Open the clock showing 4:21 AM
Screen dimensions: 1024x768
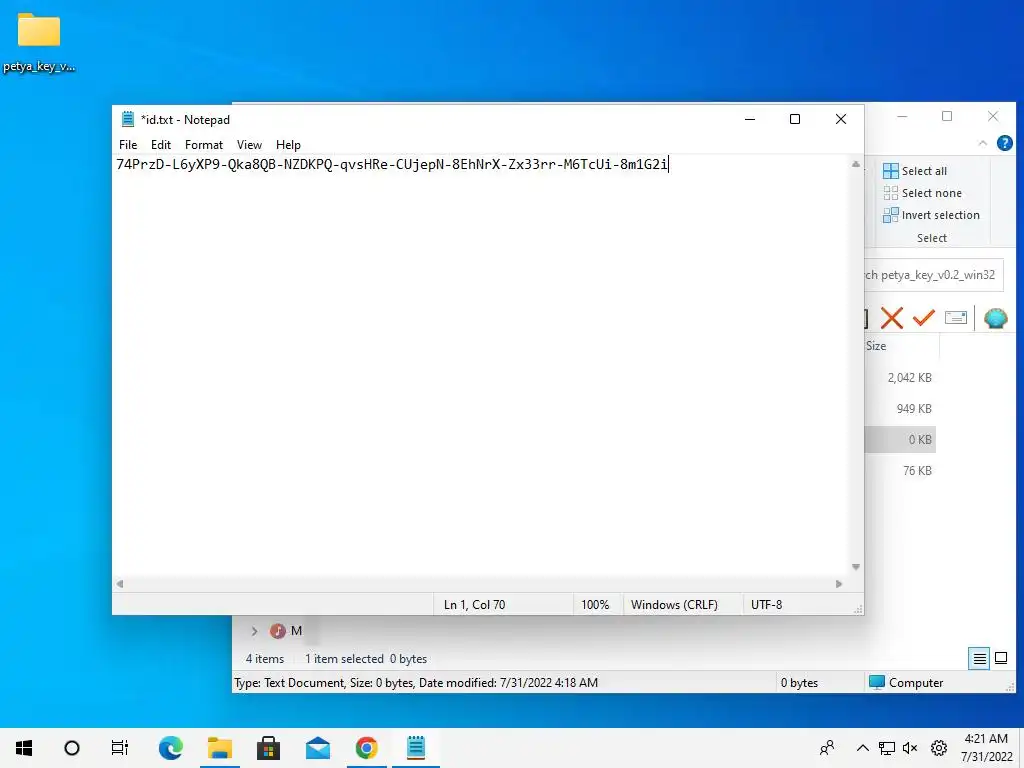click(986, 748)
